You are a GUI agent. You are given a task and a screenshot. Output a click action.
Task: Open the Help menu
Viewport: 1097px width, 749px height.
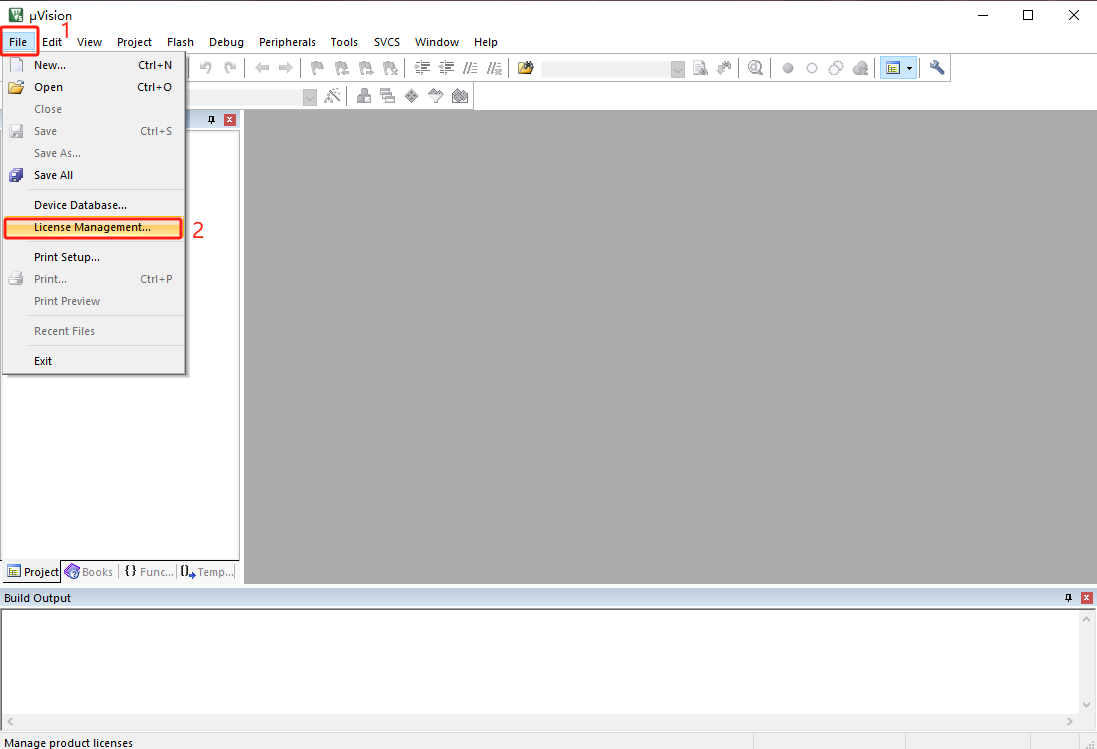[x=486, y=42]
